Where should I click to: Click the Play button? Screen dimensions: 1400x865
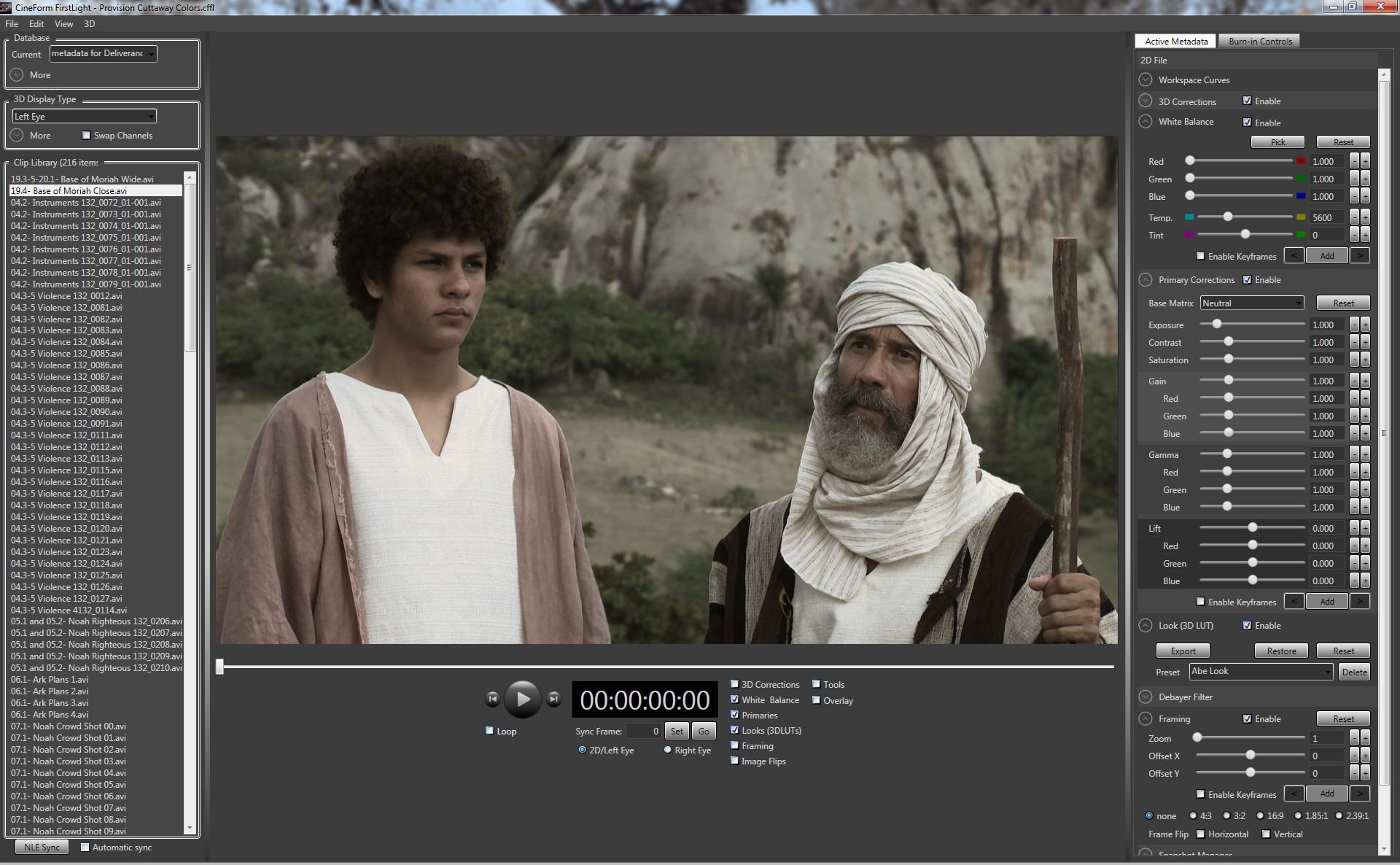point(523,699)
